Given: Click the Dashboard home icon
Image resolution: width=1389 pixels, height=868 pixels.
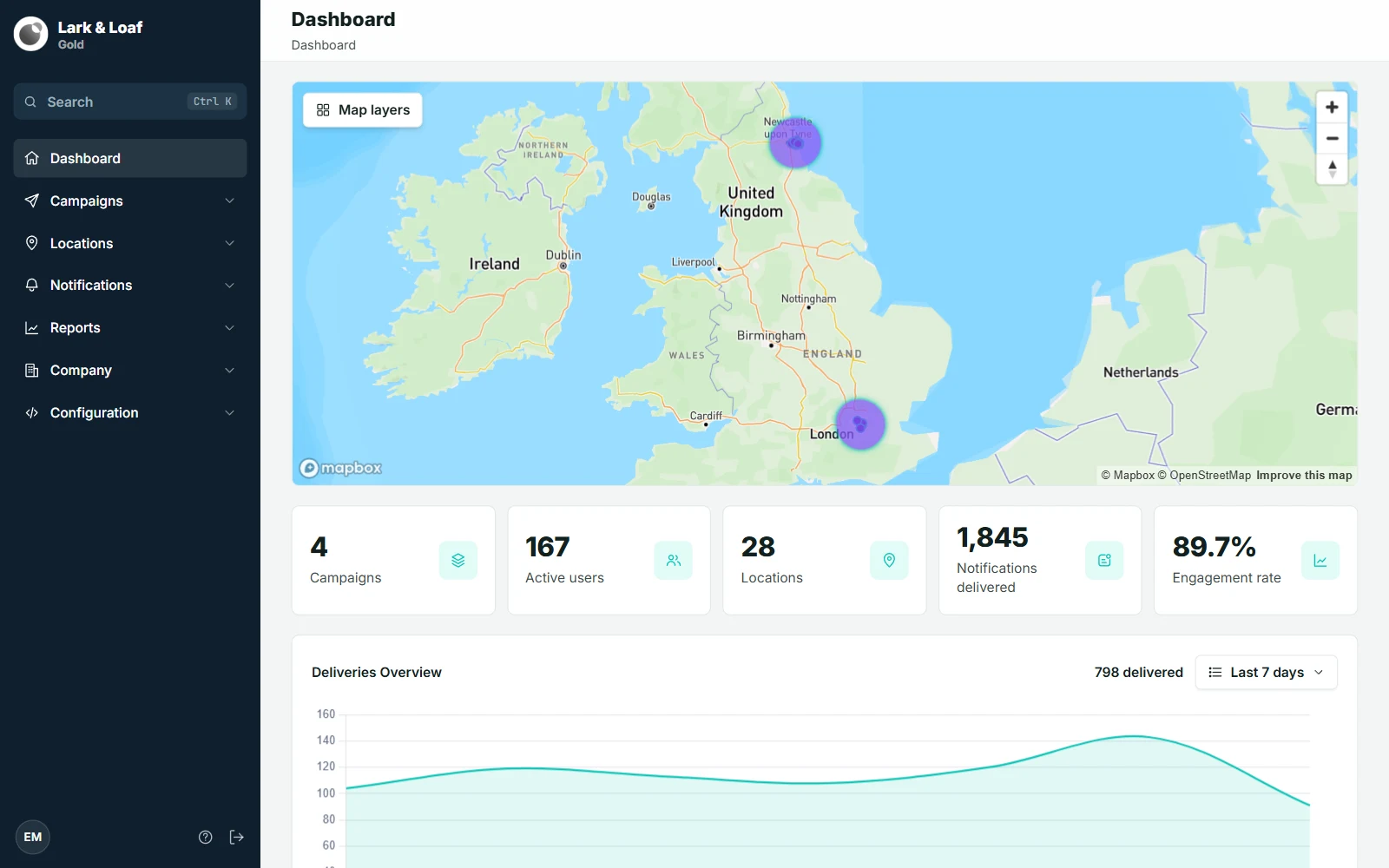Looking at the screenshot, I should (x=32, y=158).
